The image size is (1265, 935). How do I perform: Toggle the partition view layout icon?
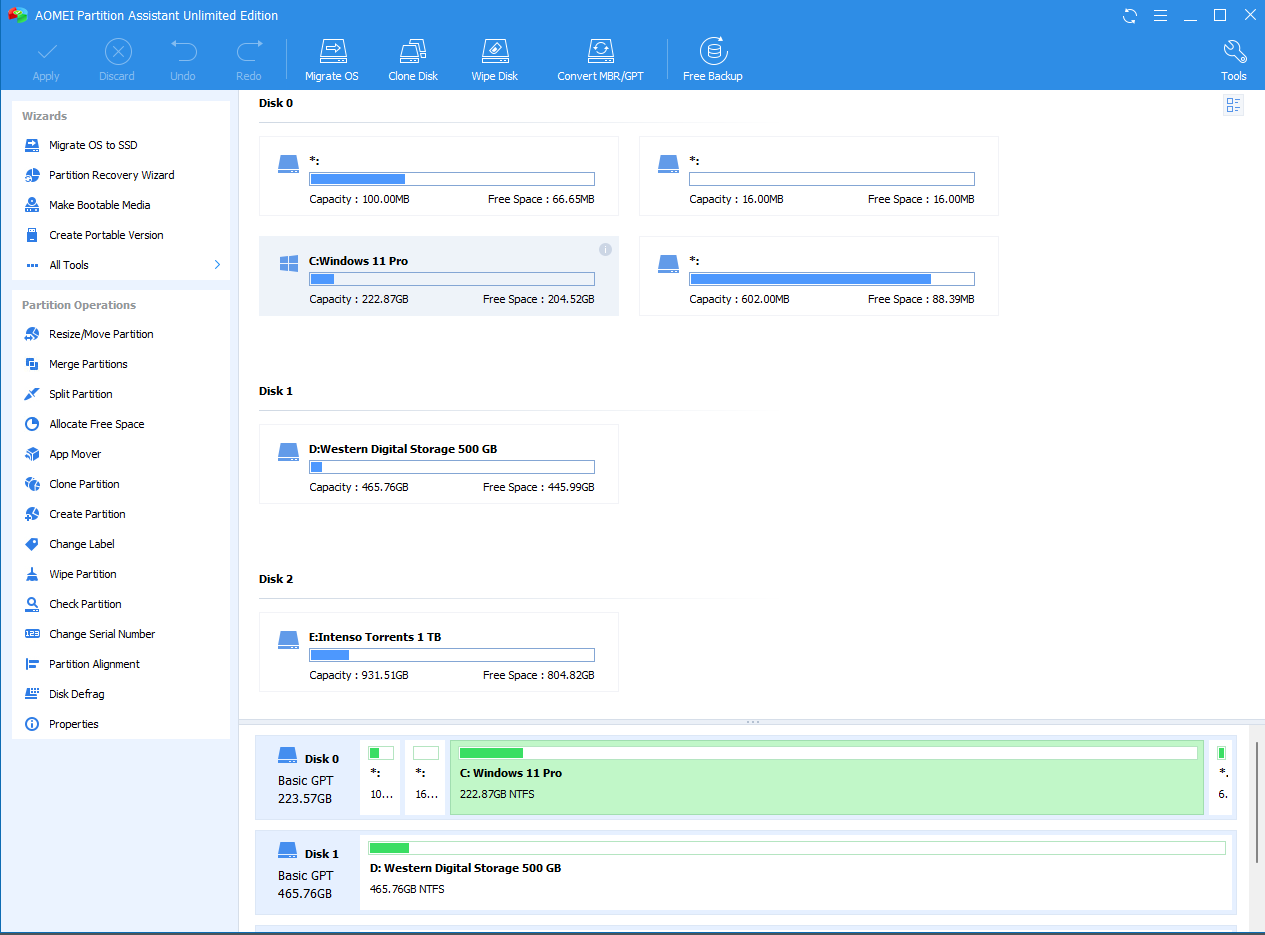point(1233,105)
